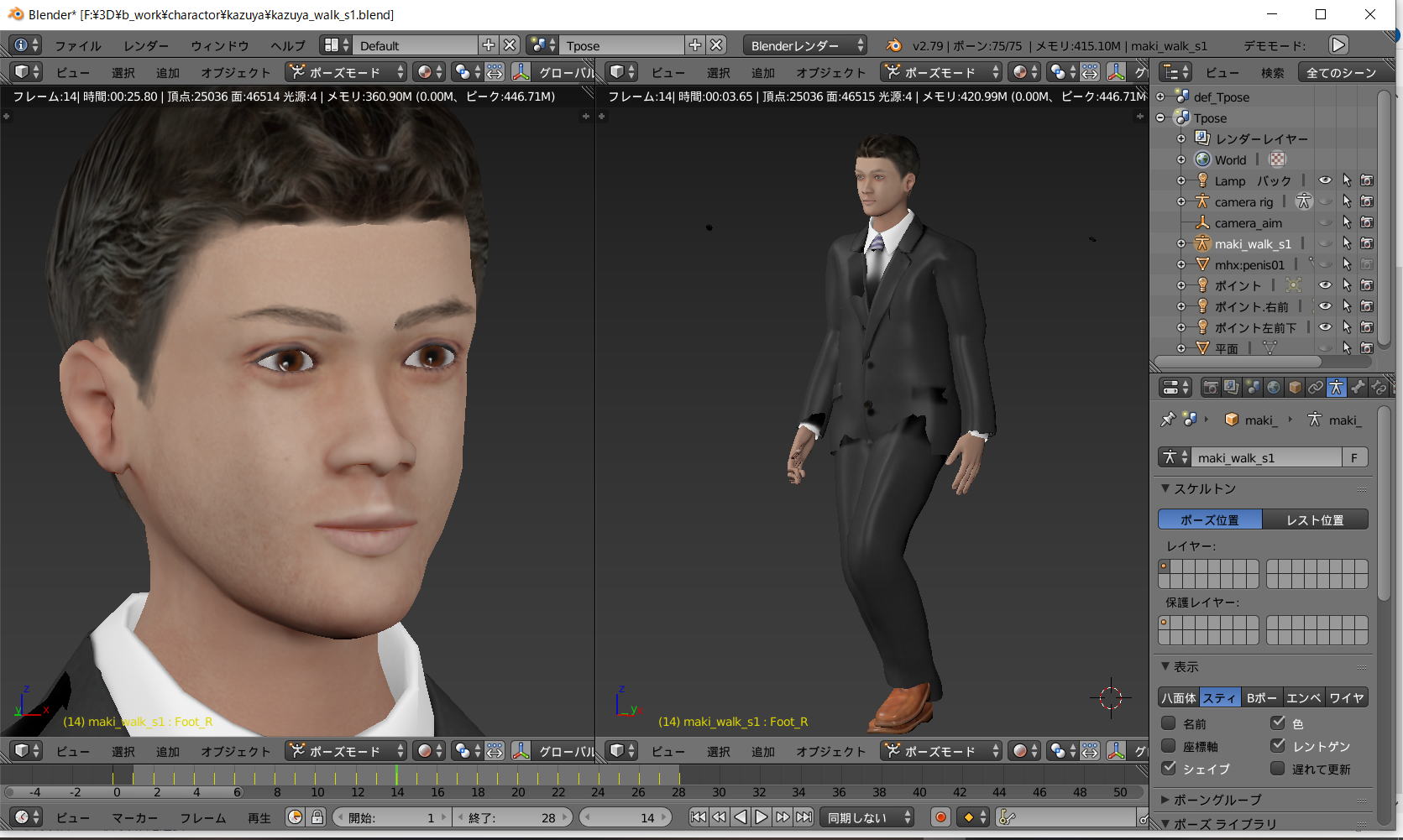Hide the Lamp バック object via eye icon
1403x840 pixels.
(1325, 181)
